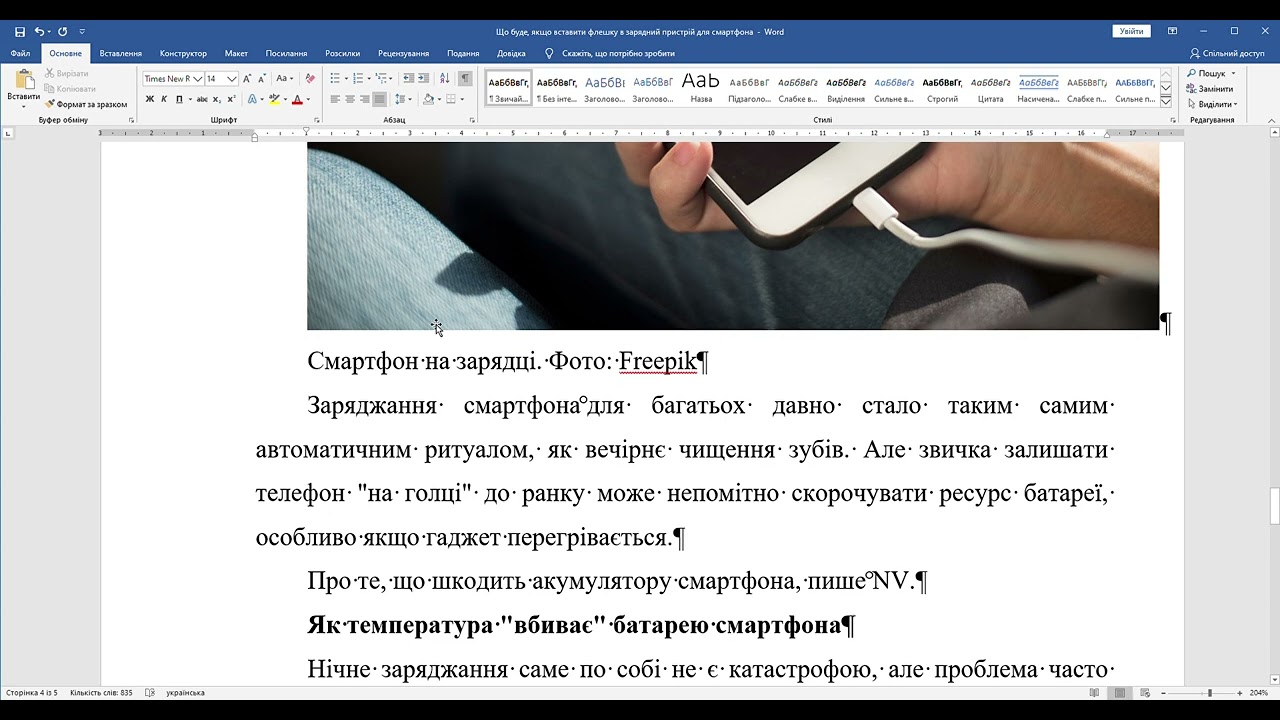Click Format Painter (Формат за зразком)
This screenshot has height=720, width=1280.
(x=86, y=104)
